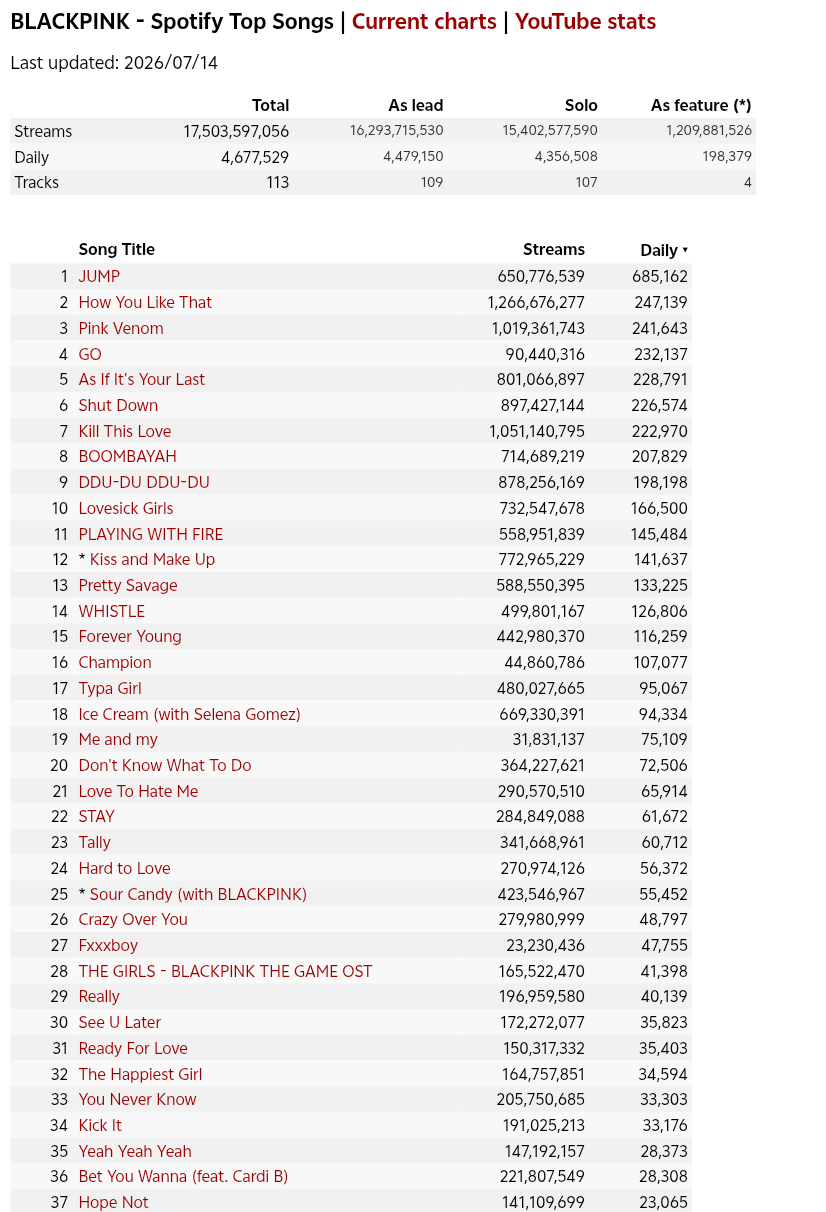Open Bet You Wanna (feat. Cardi B)
Screen dimensions: 826x1212
(183, 1177)
